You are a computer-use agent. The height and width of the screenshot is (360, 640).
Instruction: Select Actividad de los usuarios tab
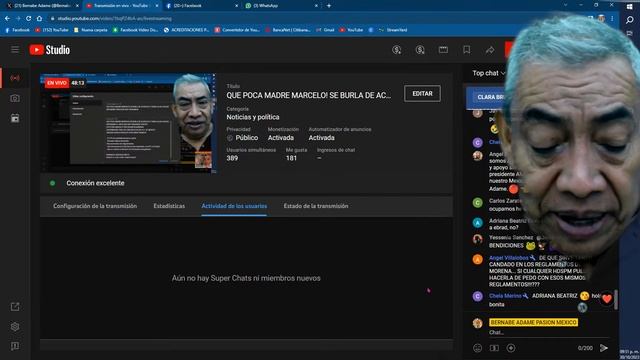(x=234, y=206)
